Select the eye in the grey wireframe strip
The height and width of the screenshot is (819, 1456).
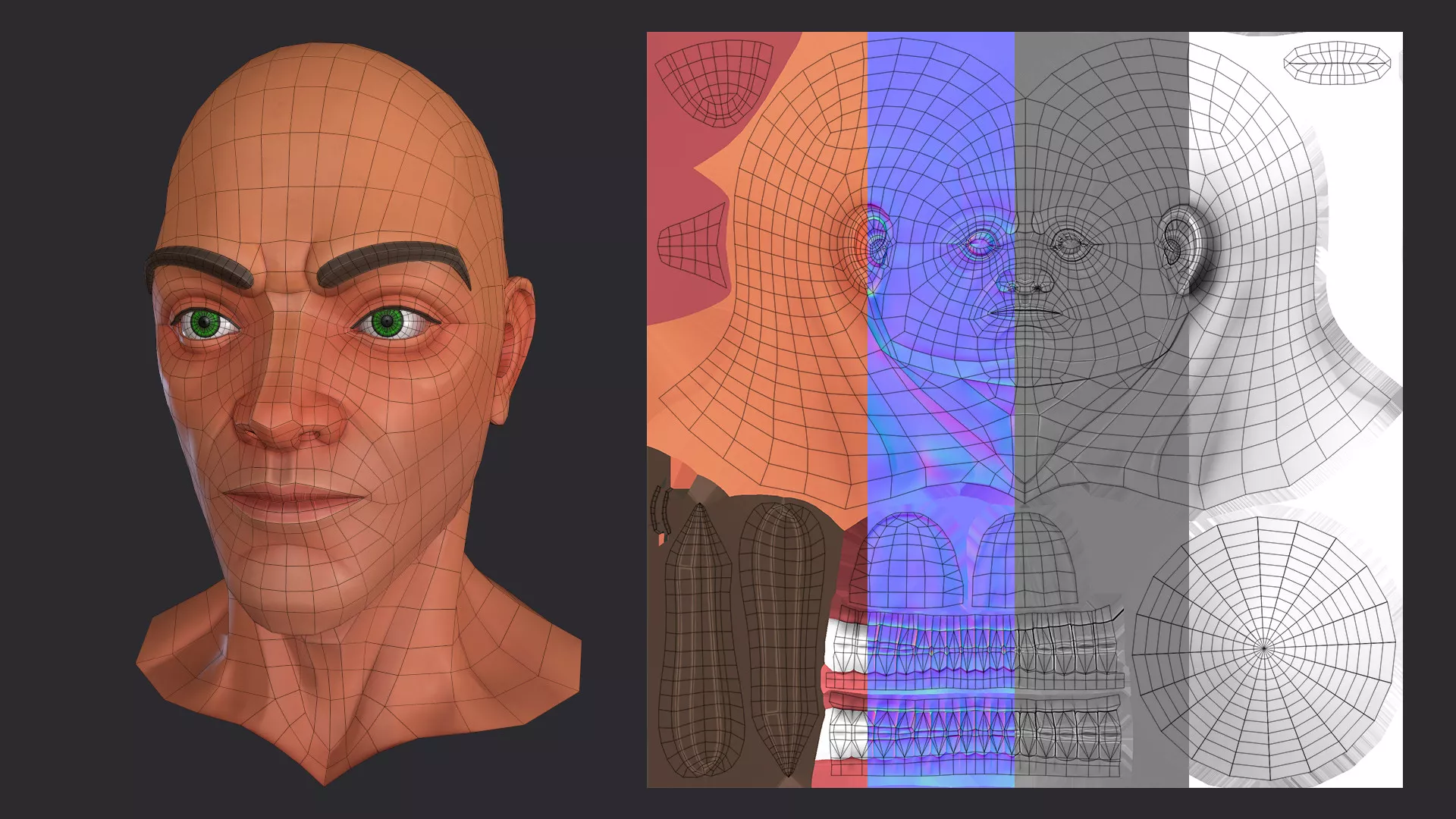(x=1071, y=244)
